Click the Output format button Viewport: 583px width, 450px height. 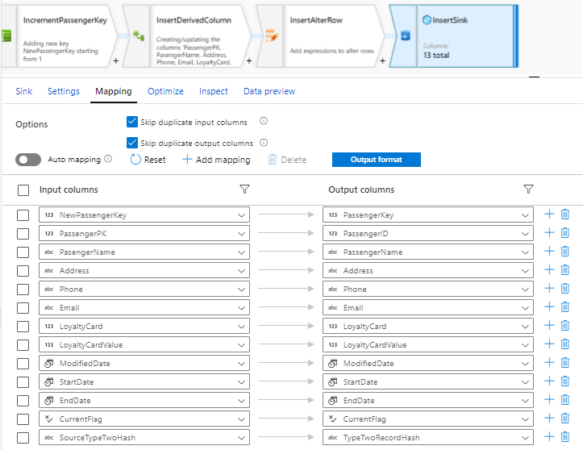376,160
